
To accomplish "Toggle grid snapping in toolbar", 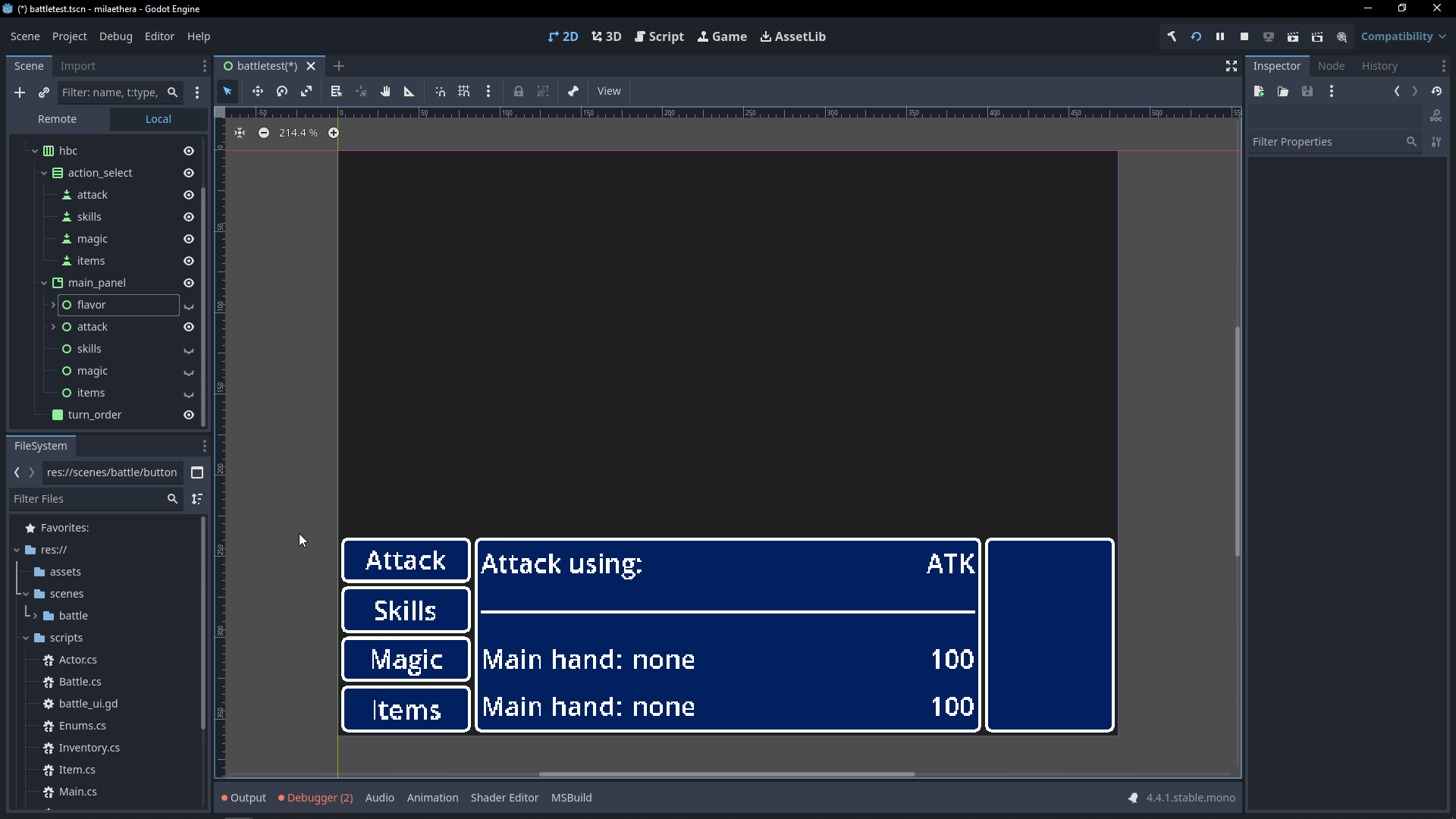I will (x=464, y=91).
